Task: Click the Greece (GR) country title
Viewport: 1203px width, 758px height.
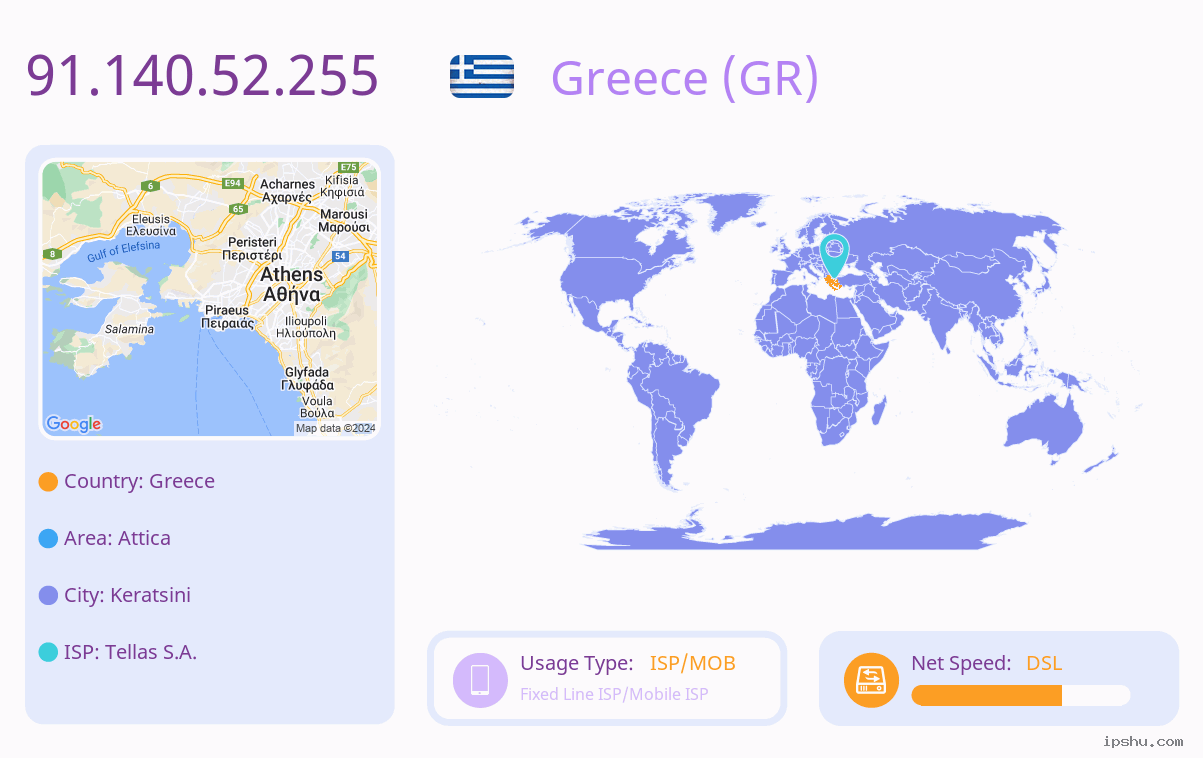Action: click(x=685, y=78)
